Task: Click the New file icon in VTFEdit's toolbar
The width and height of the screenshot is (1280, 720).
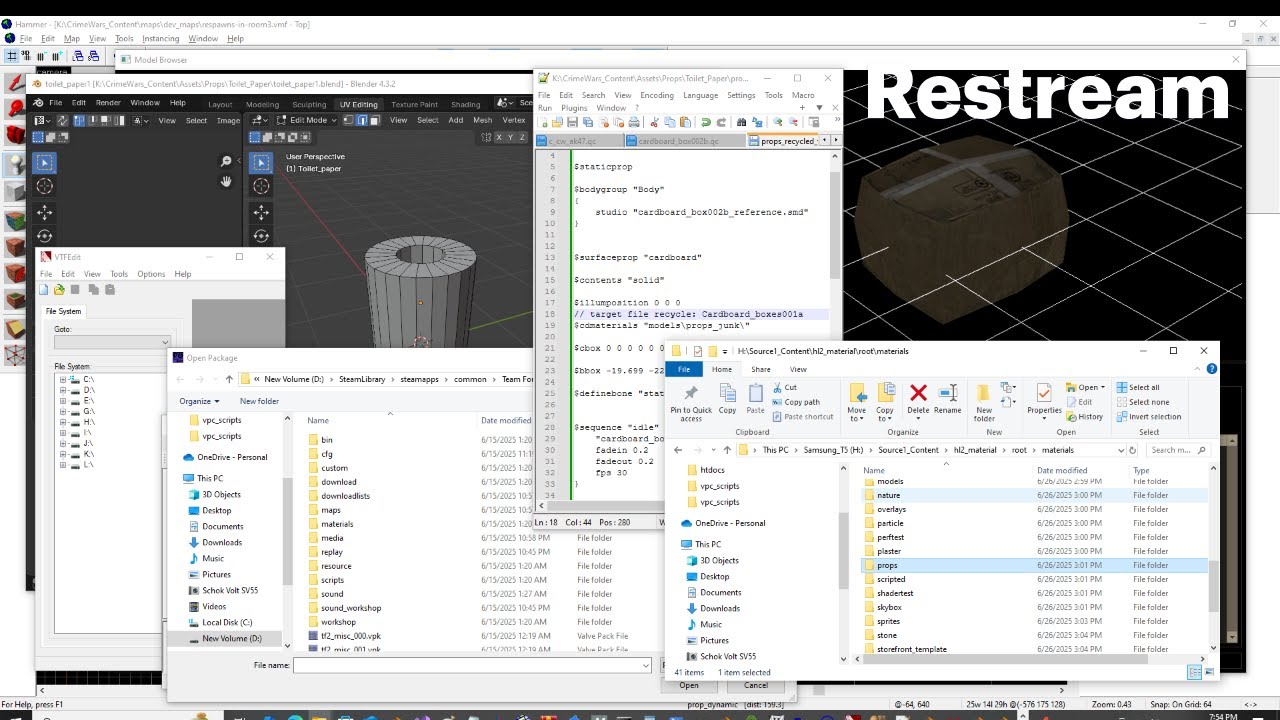Action: [x=44, y=290]
